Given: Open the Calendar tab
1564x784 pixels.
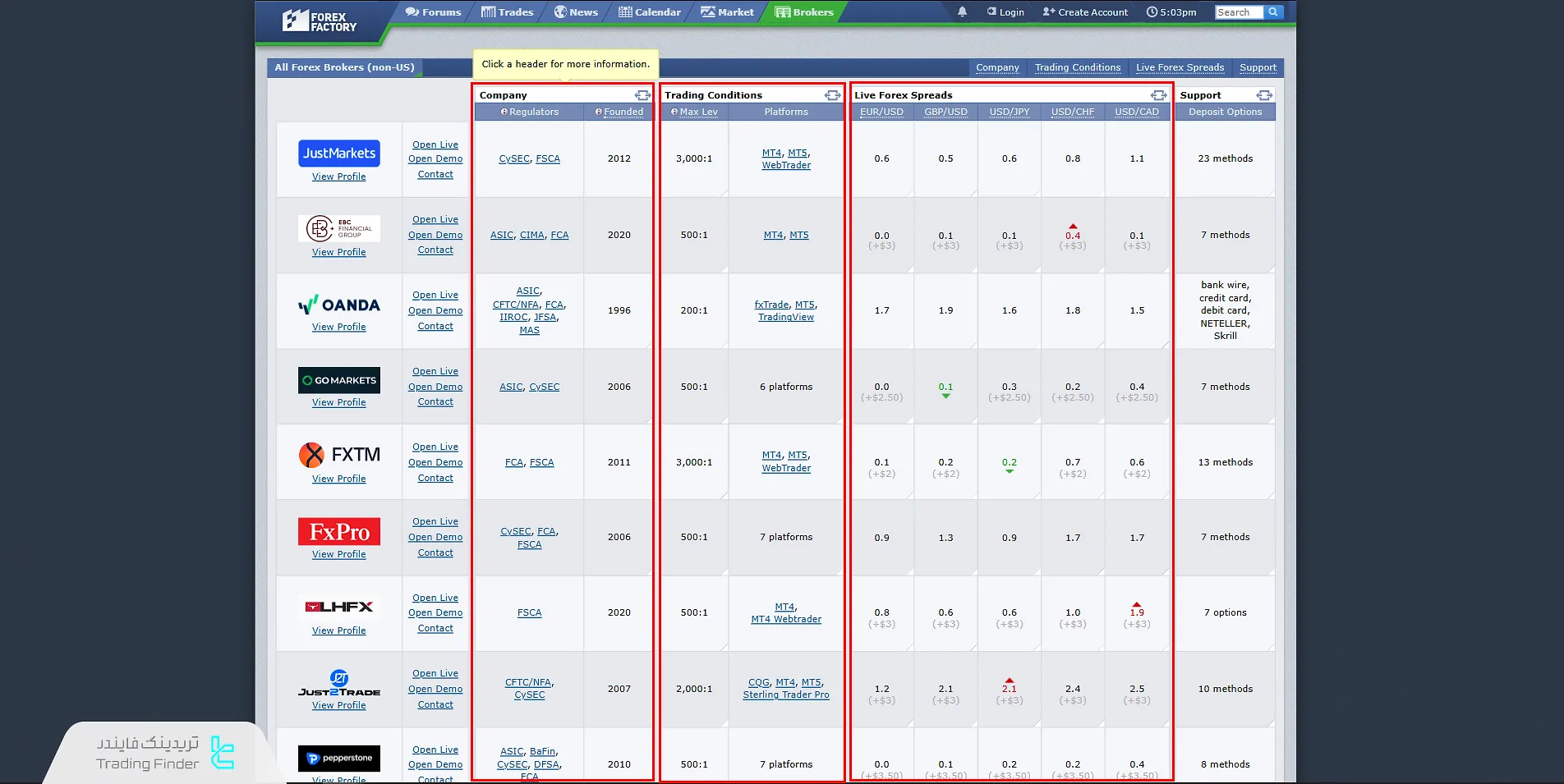Looking at the screenshot, I should pos(650,12).
